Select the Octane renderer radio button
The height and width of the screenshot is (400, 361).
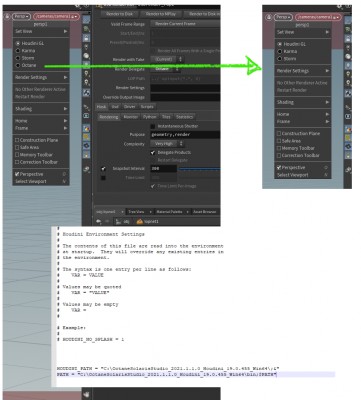point(18,65)
